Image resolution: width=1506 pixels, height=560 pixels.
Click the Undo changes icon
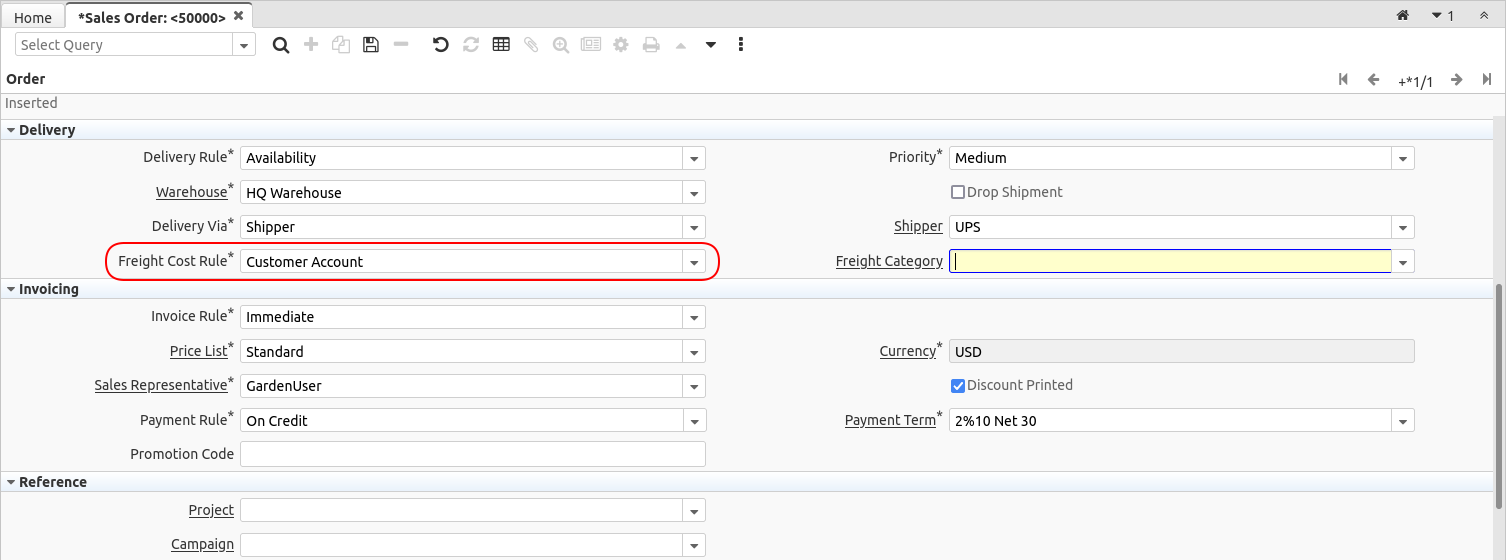point(440,45)
